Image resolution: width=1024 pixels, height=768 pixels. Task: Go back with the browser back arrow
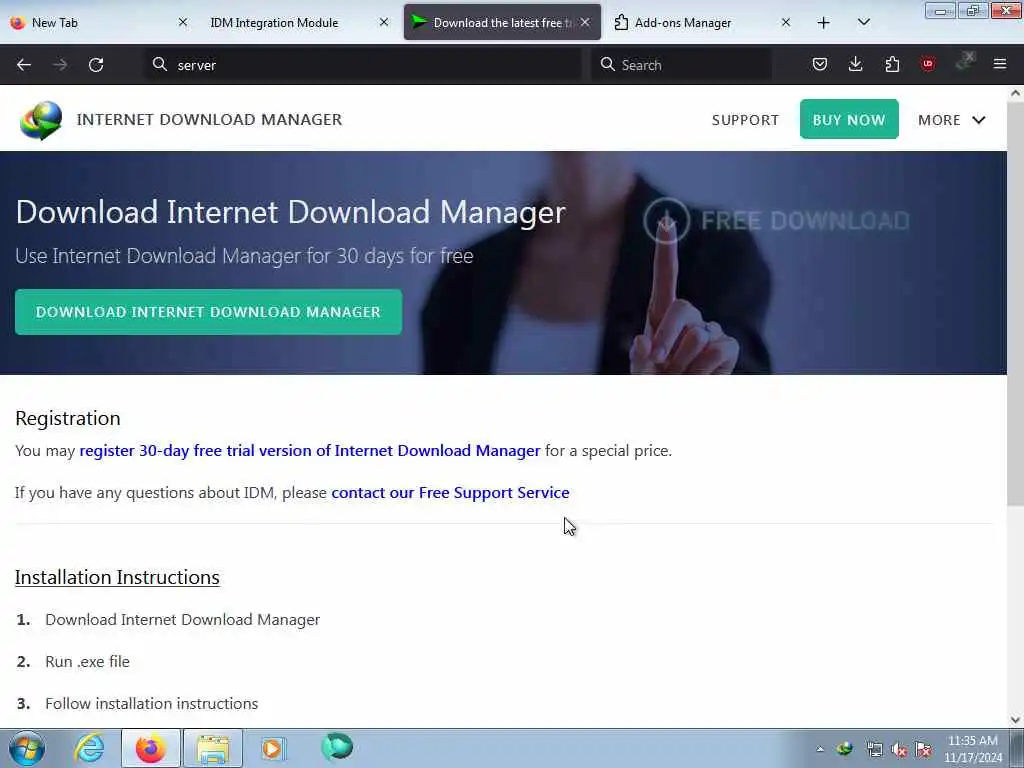click(24, 65)
